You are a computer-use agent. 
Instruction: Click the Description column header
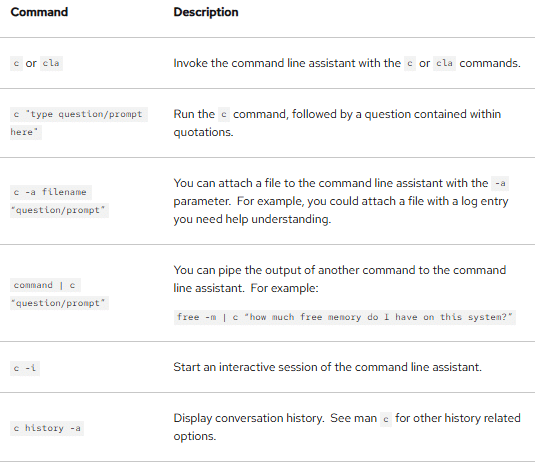[206, 12]
